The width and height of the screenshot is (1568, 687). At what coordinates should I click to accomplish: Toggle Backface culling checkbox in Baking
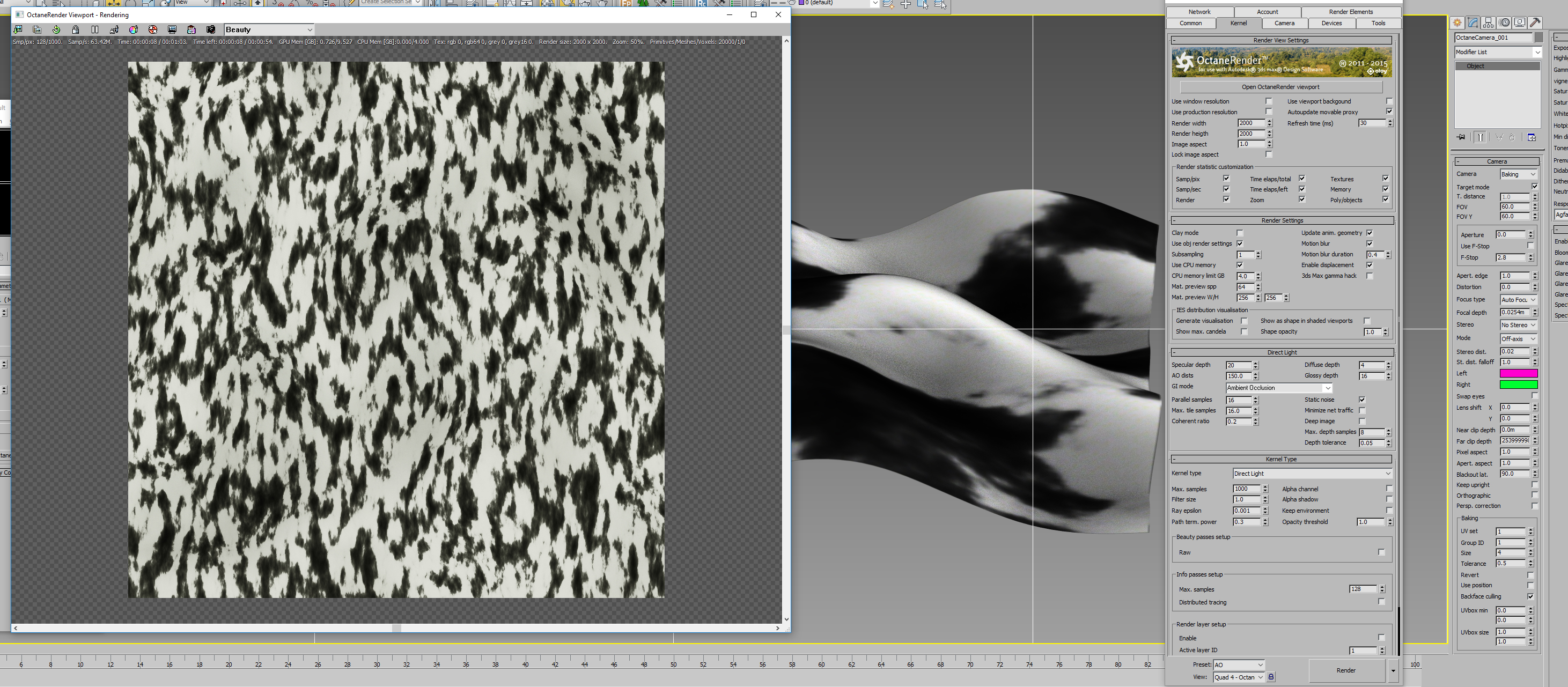tap(1530, 596)
